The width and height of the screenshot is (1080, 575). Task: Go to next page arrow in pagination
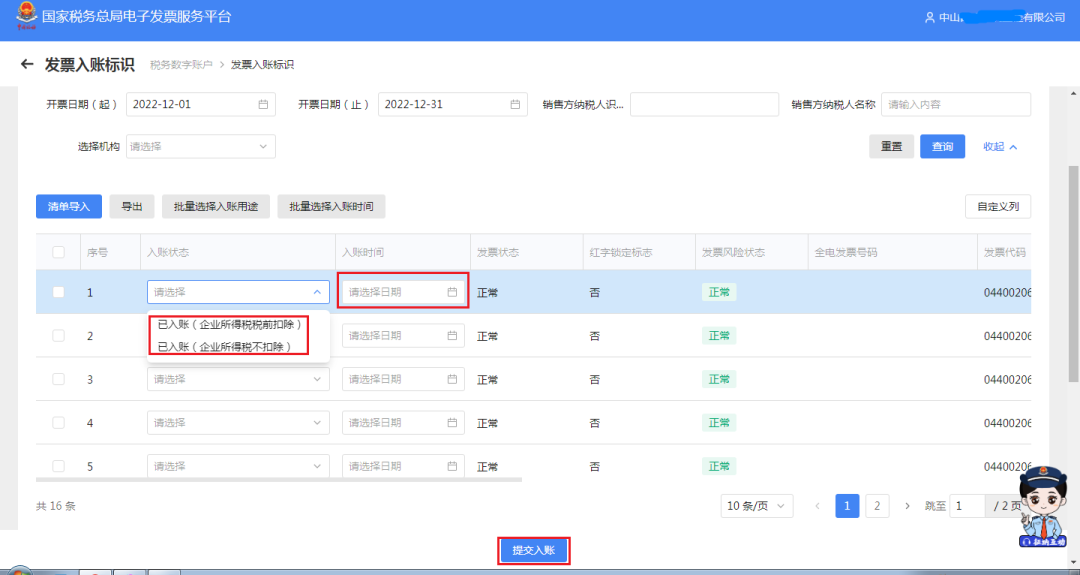coord(907,506)
